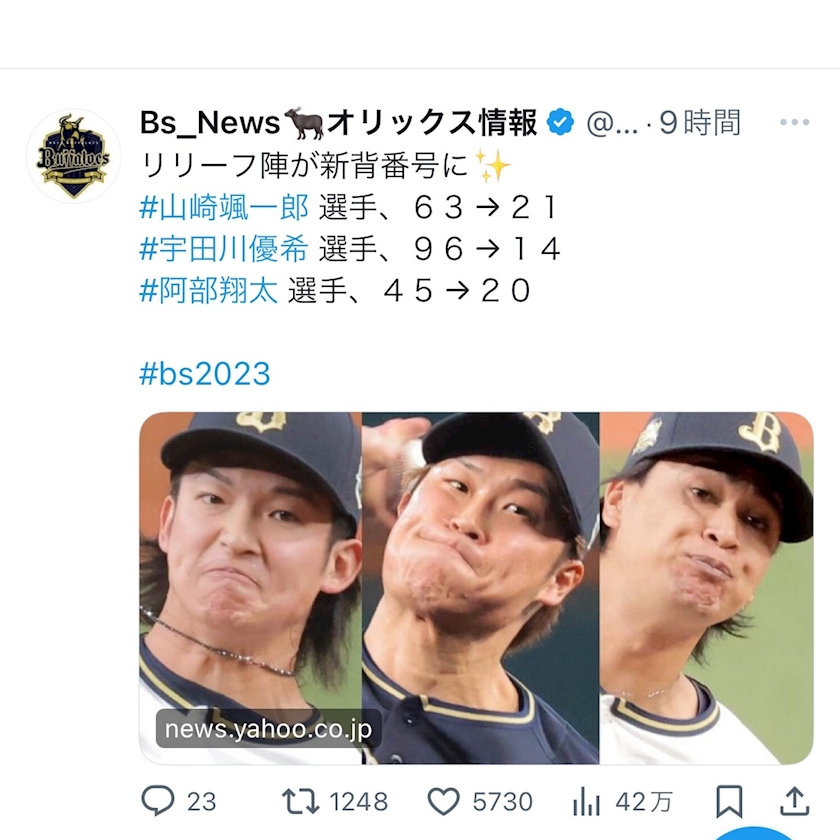840x840 pixels.
Task: Open the news.yahoo.co.jp link label
Action: [x=268, y=729]
